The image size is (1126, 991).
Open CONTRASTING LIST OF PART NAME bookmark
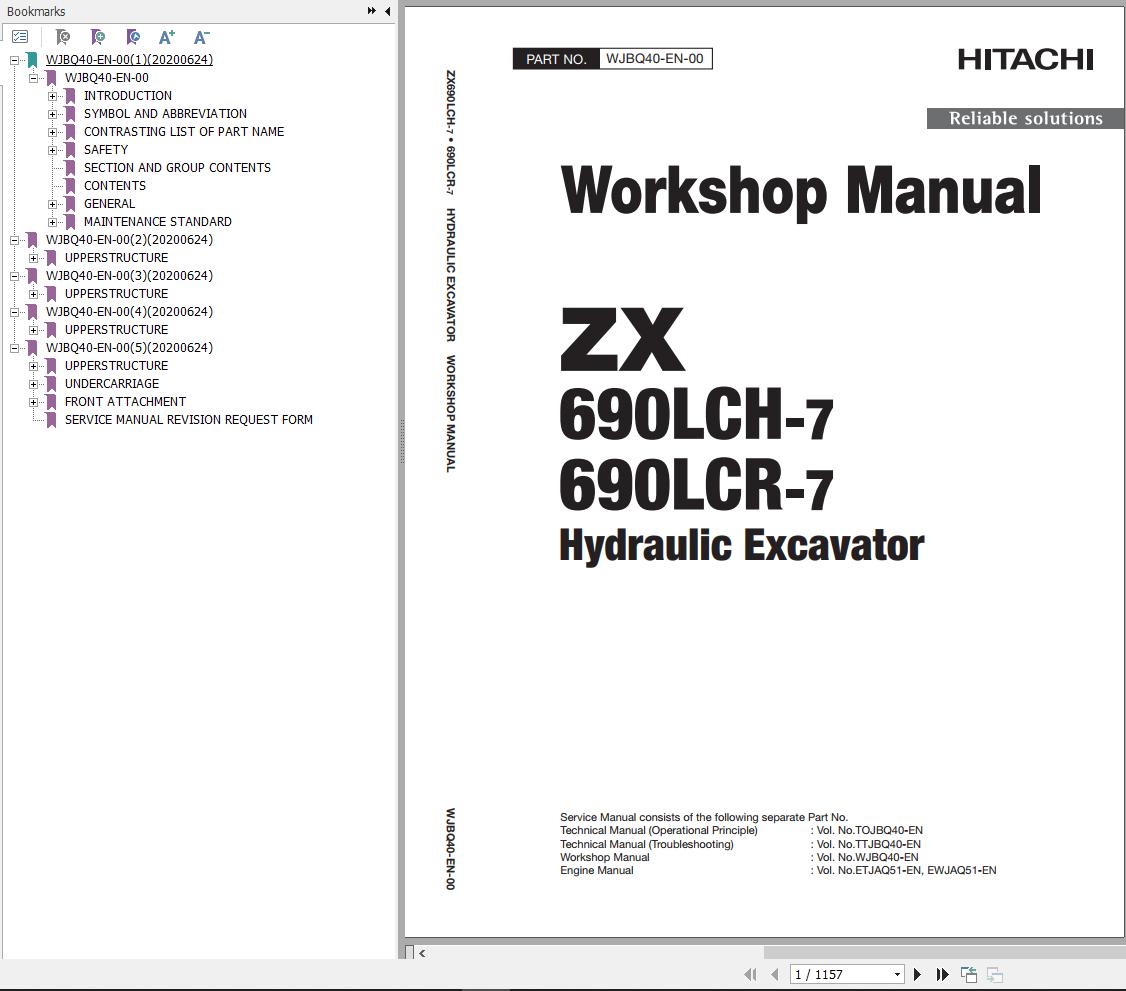click(184, 131)
